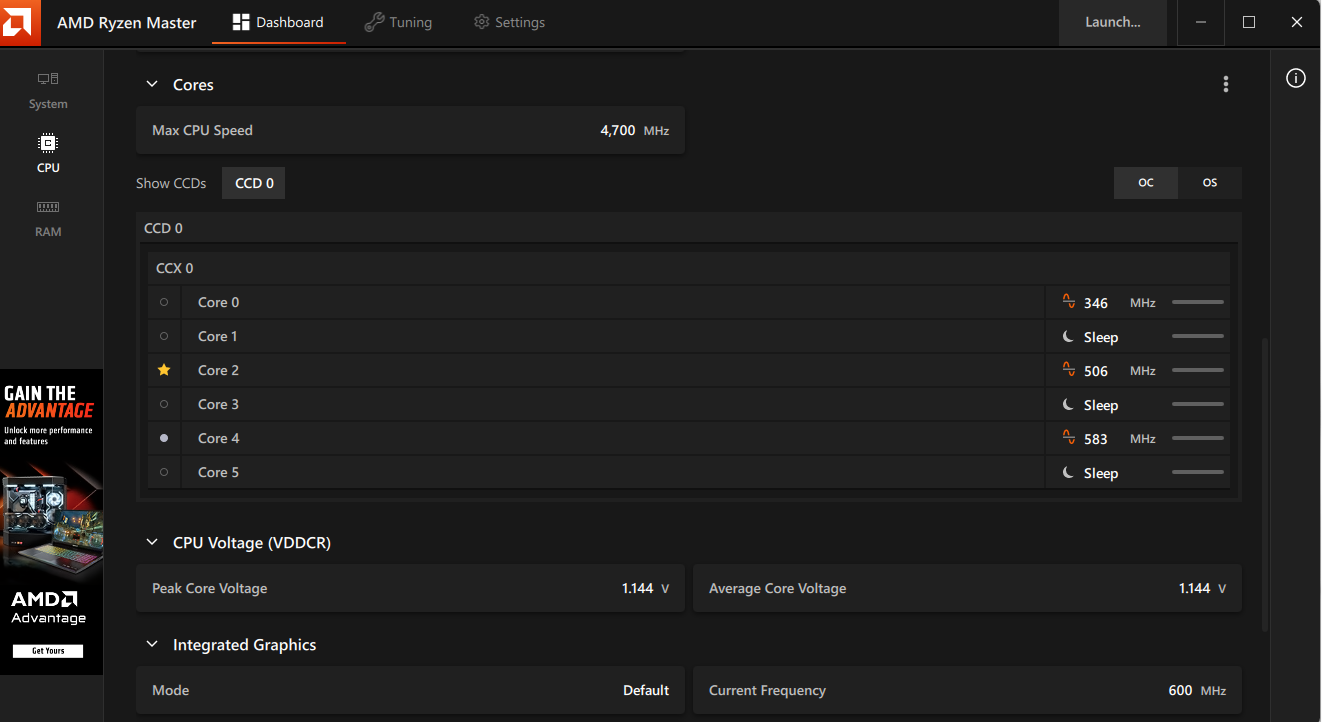Open the Dashboard tab

[278, 22]
